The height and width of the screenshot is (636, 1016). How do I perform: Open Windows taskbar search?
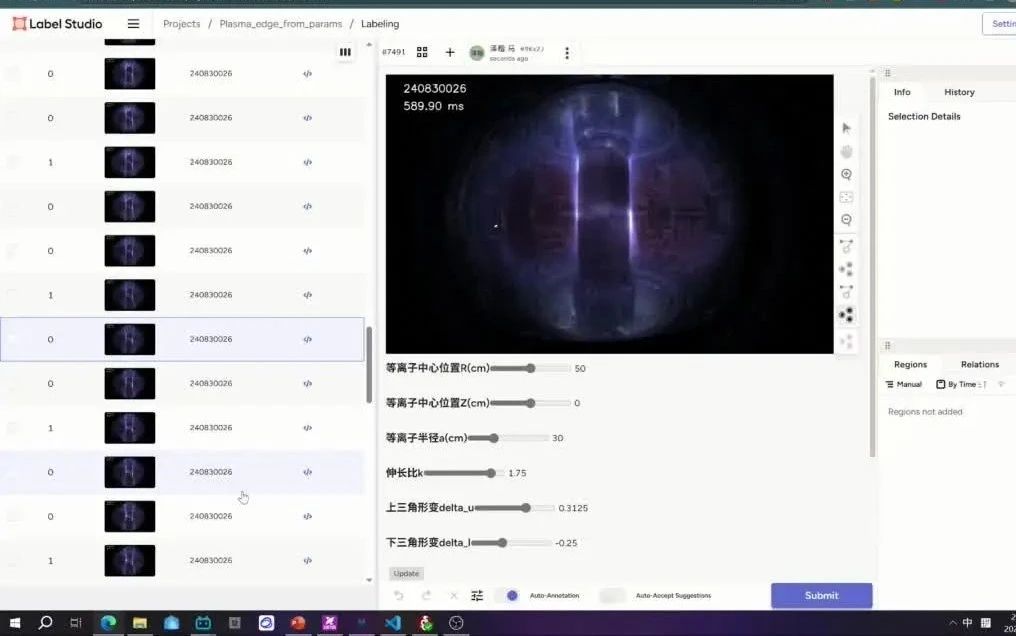(x=45, y=623)
